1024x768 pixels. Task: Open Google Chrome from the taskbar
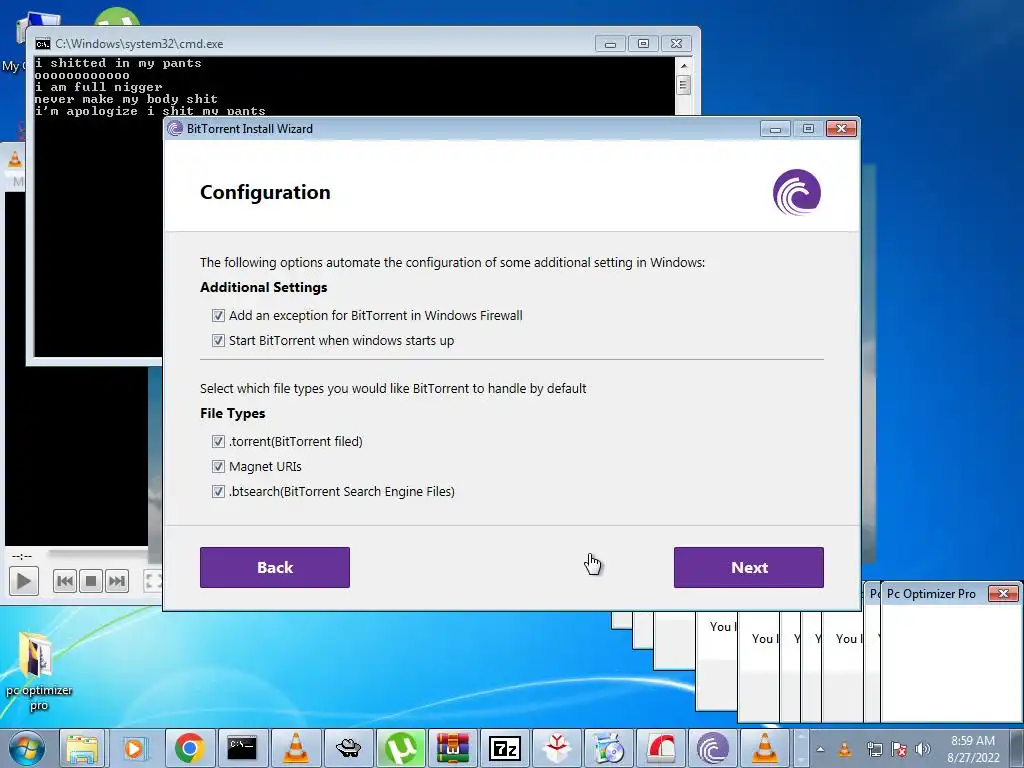tap(189, 748)
